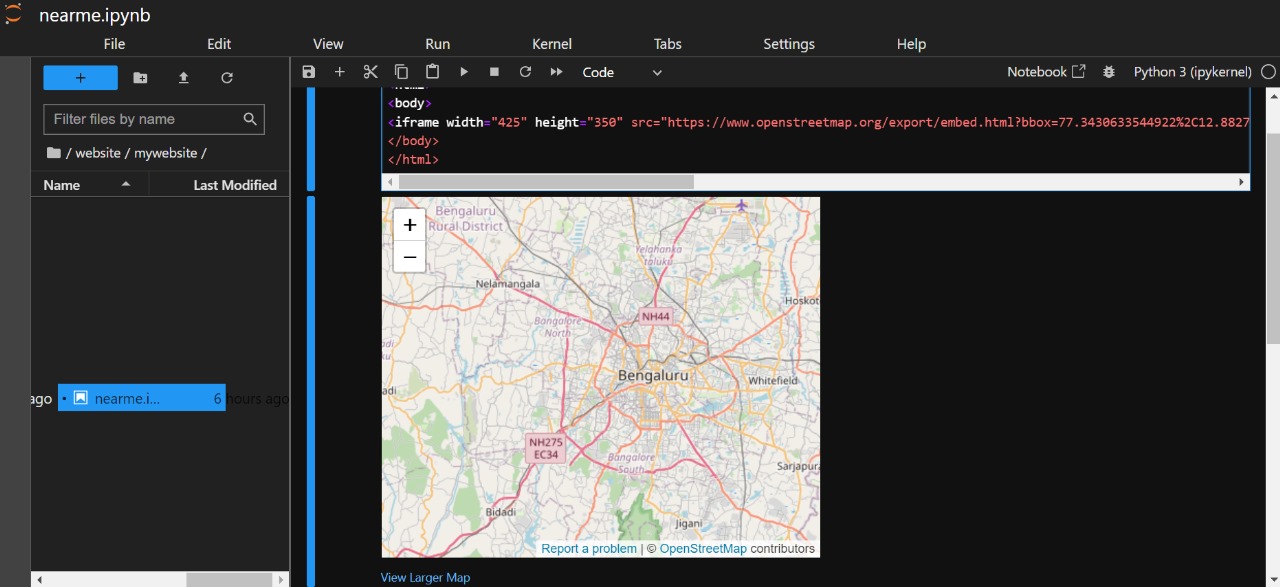Screen dimensions: 1280x587
Task: Click the Whitefield label on the map
Action: click(773, 381)
